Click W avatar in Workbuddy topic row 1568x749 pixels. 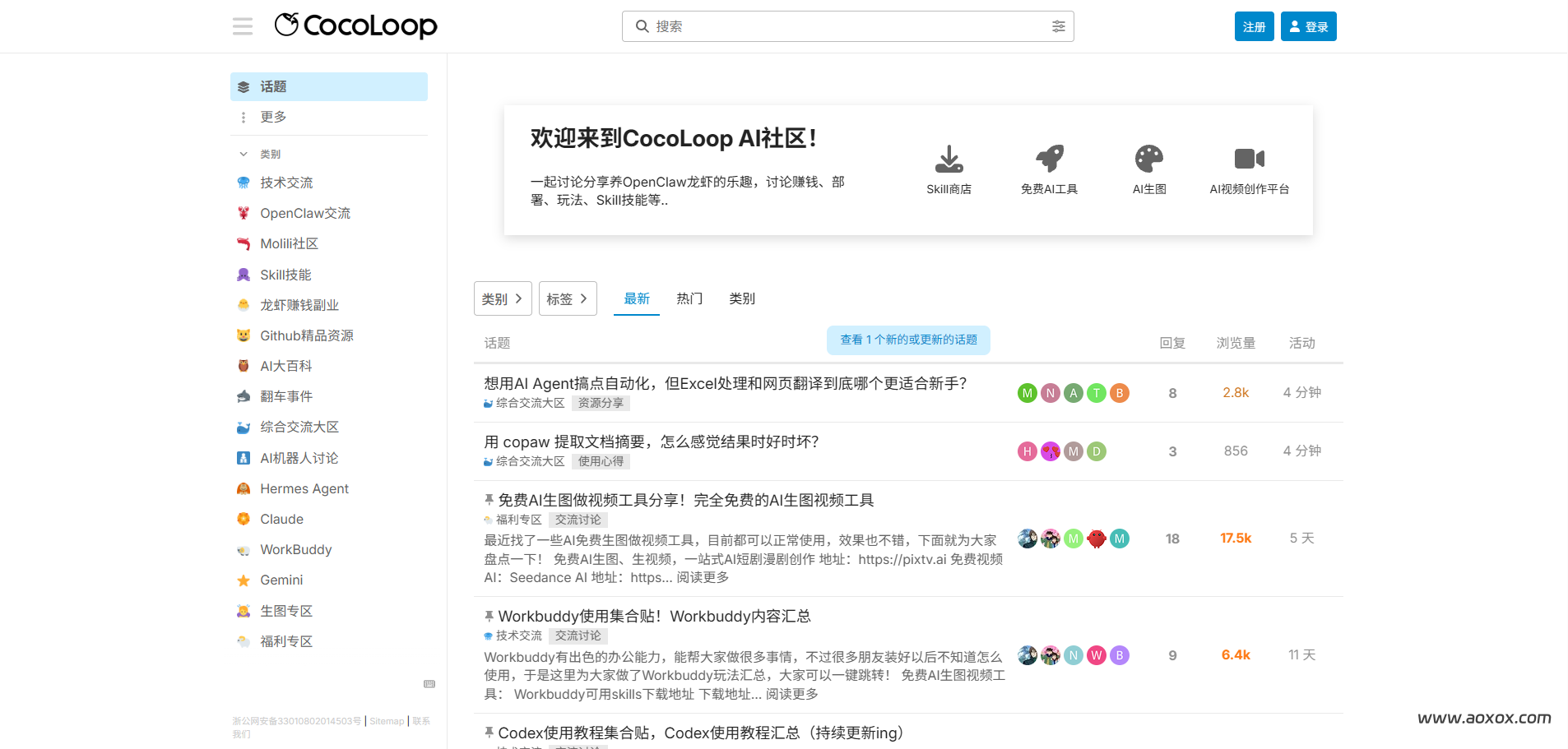pyautogui.click(x=1096, y=655)
